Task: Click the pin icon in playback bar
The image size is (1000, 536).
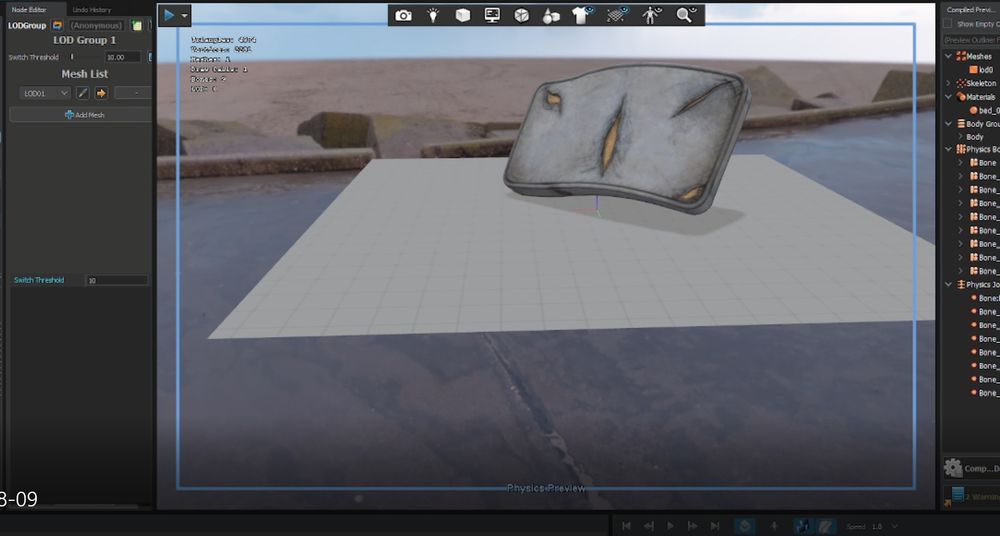Action: point(774,526)
